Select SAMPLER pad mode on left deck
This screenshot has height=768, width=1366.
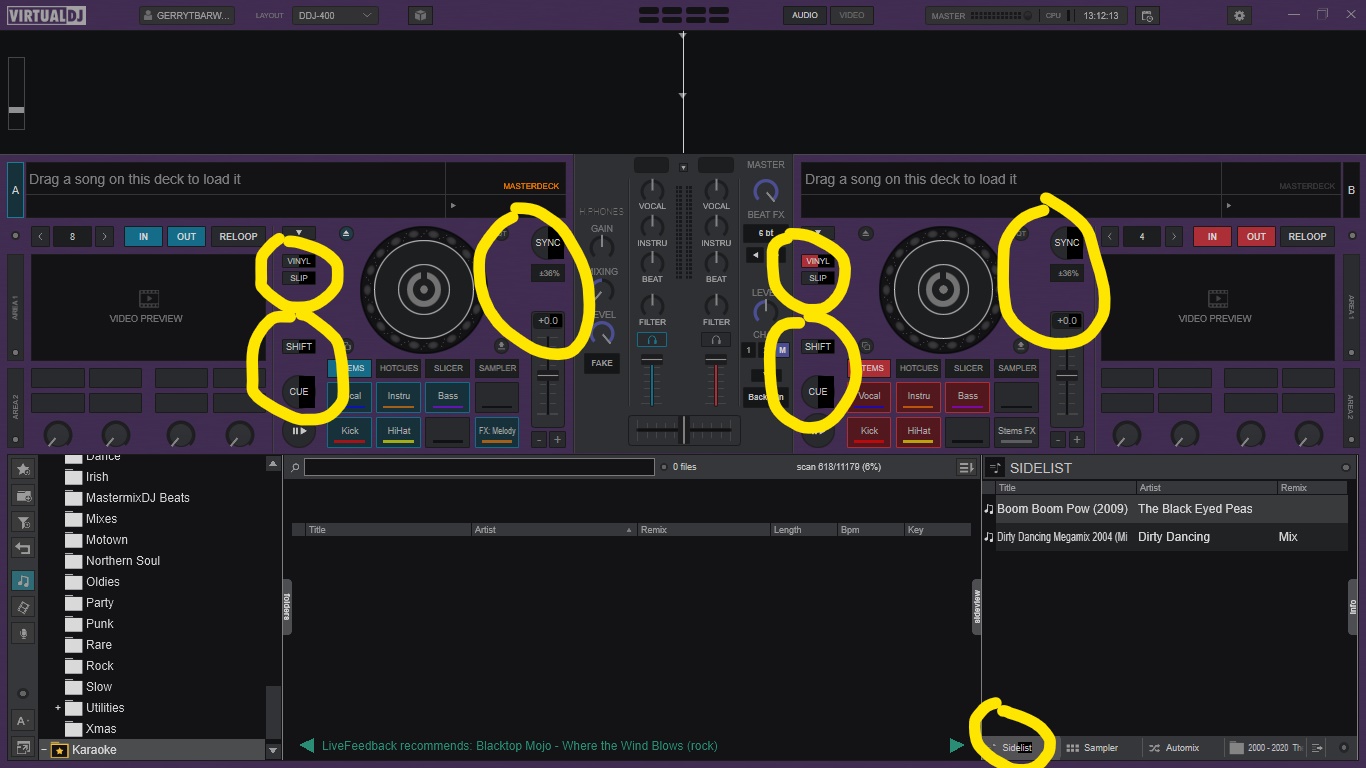[x=497, y=368]
